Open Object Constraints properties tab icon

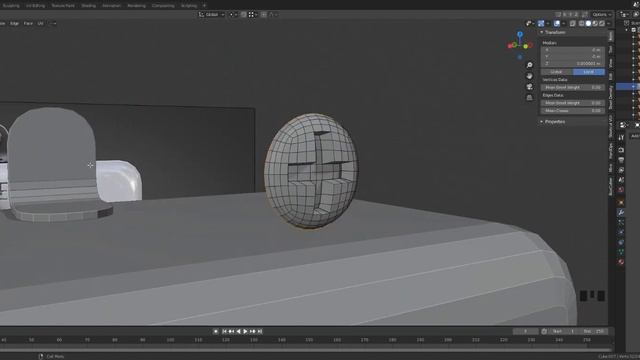621,242
